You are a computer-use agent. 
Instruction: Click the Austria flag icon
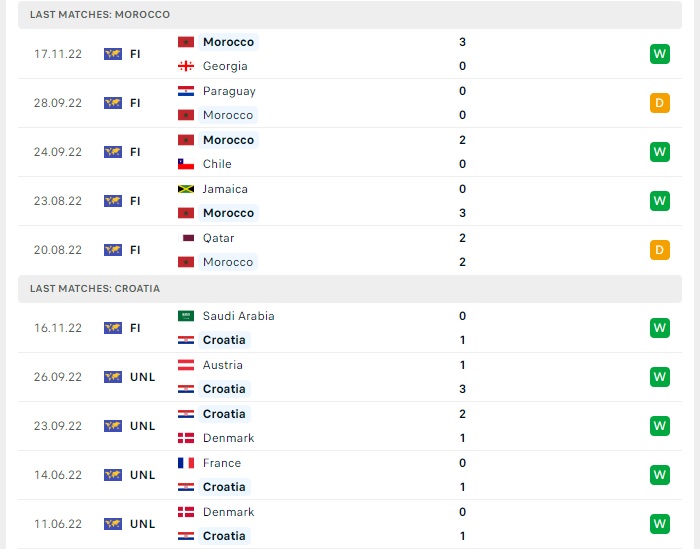pos(186,365)
